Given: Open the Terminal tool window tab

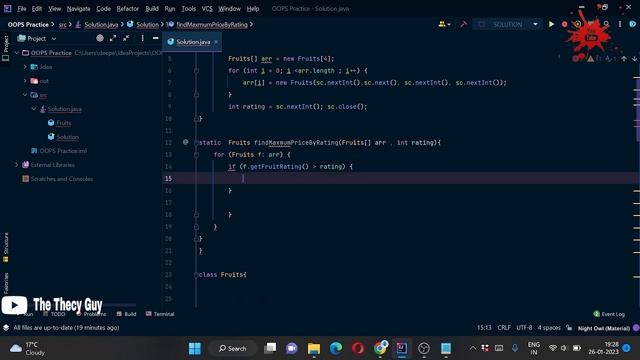Looking at the screenshot, I should [160, 314].
